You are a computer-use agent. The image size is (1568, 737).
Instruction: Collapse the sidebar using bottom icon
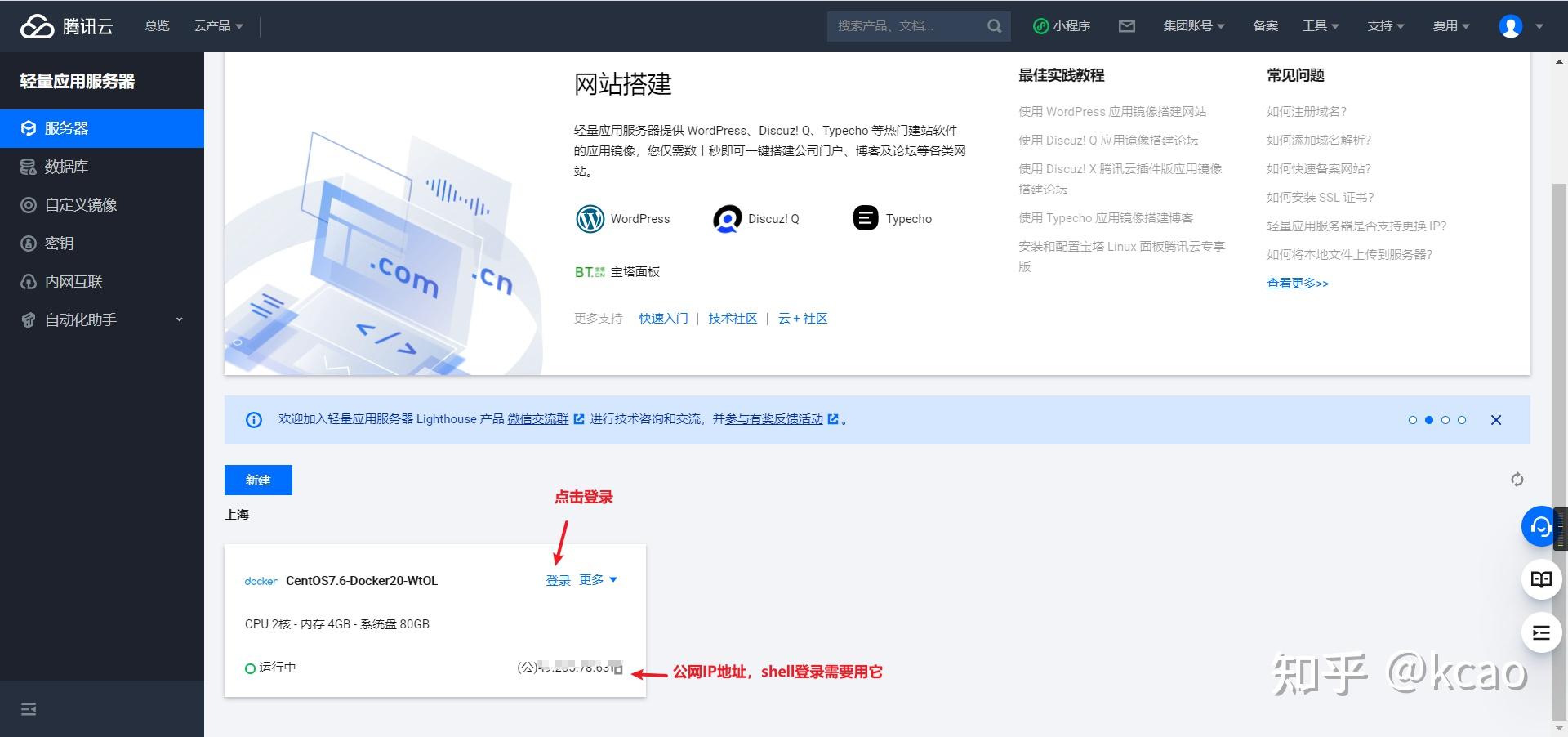click(x=29, y=709)
